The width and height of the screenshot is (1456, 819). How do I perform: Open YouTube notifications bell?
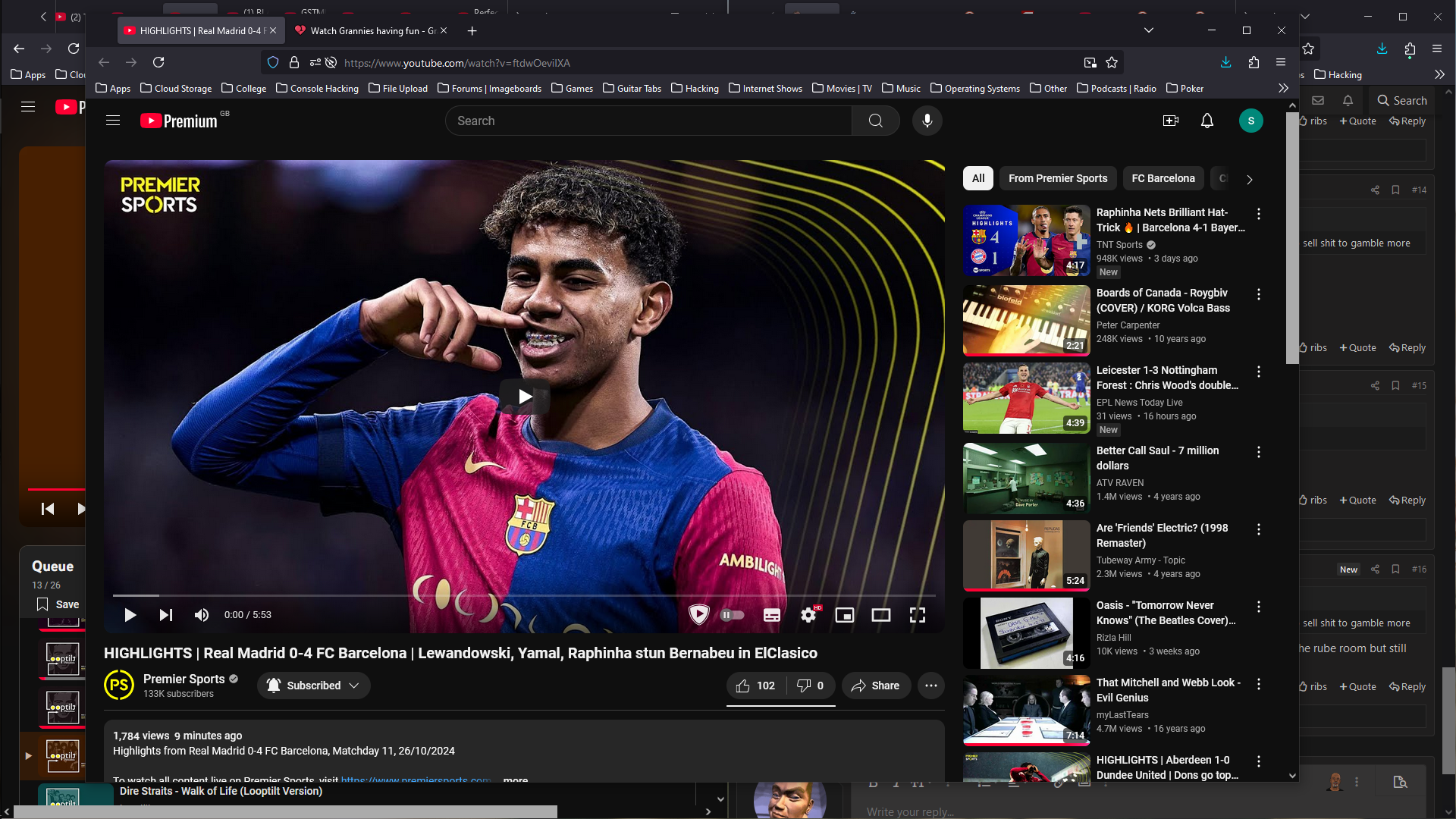coord(1207,121)
